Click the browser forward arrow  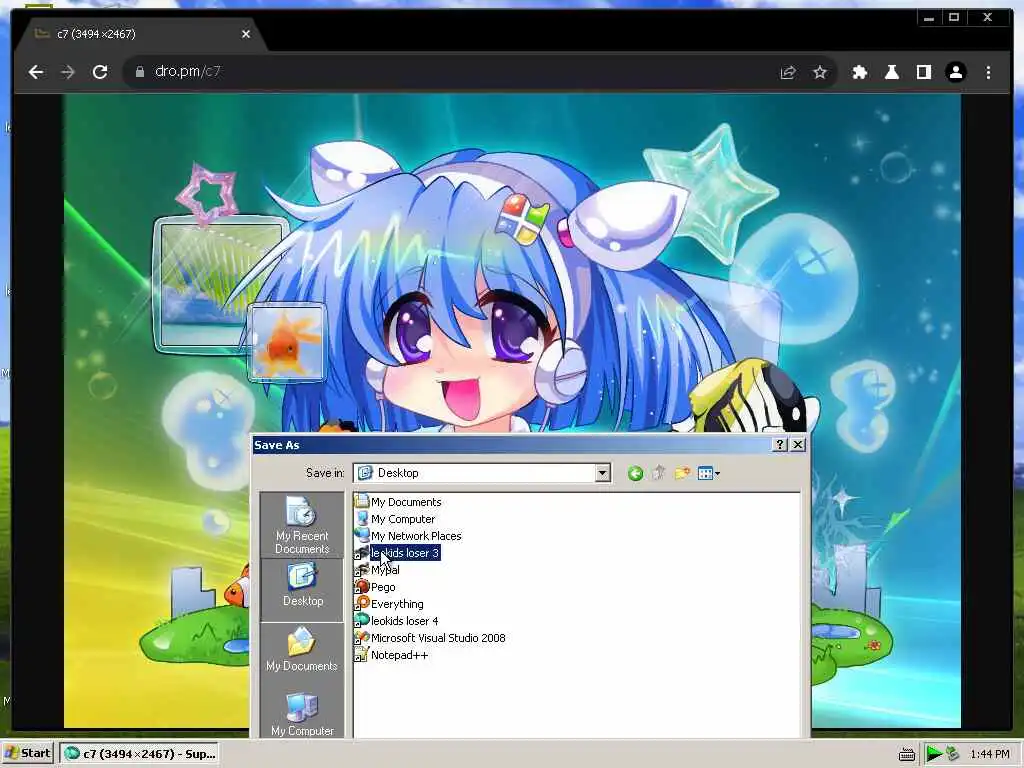click(68, 72)
